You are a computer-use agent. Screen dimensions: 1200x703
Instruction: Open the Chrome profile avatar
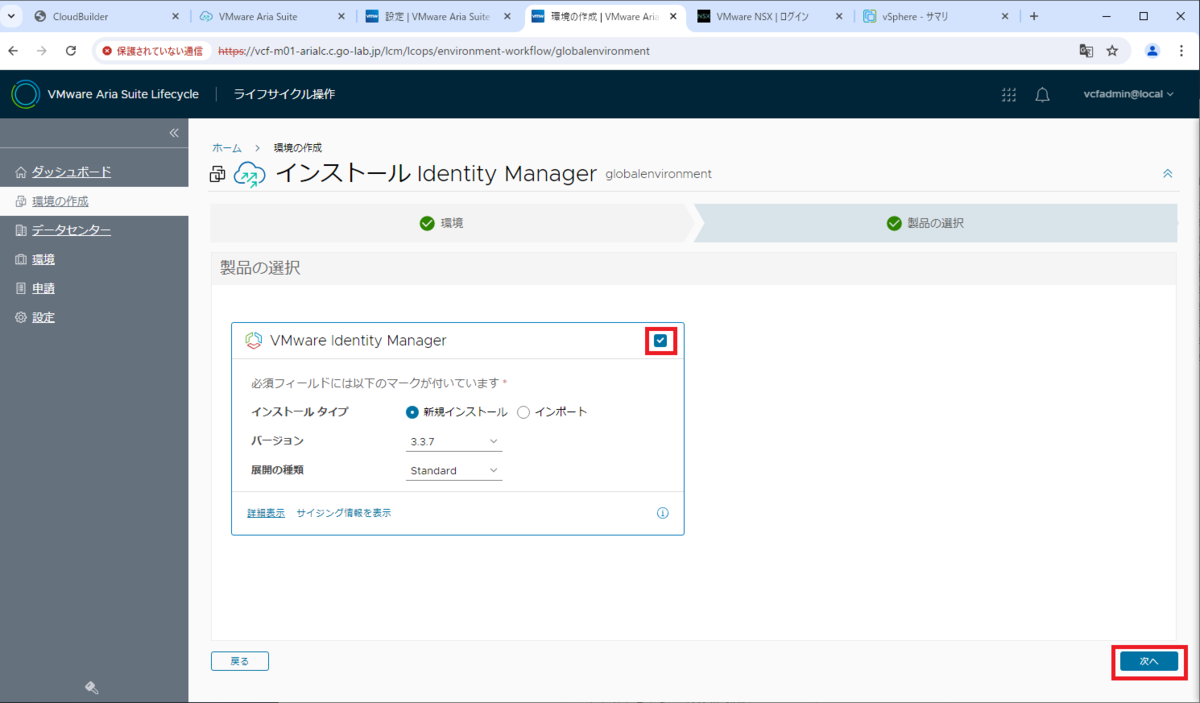tap(1153, 51)
